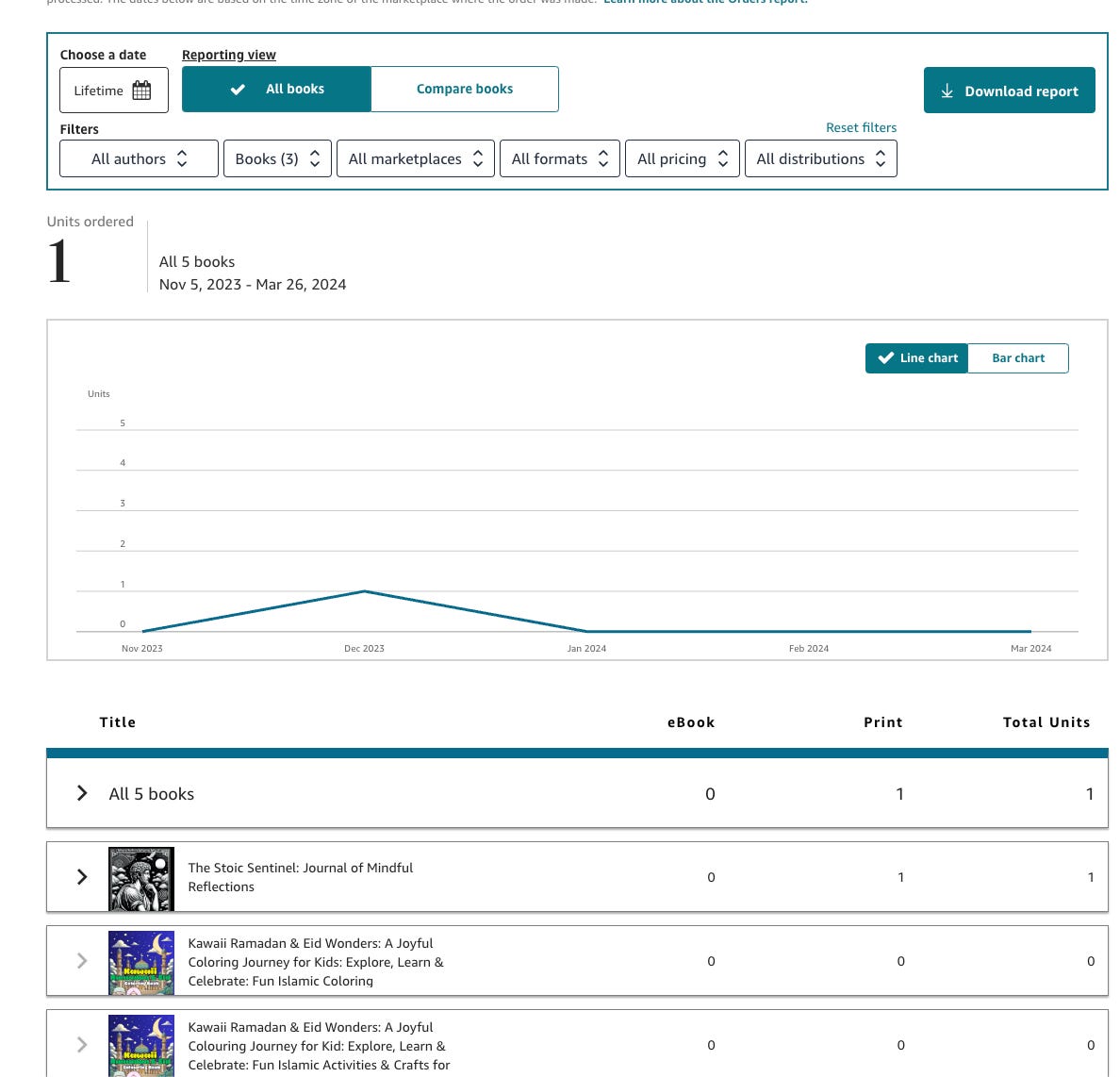1120x1077 pixels.
Task: Click the Reporting view label
Action: pos(228,55)
